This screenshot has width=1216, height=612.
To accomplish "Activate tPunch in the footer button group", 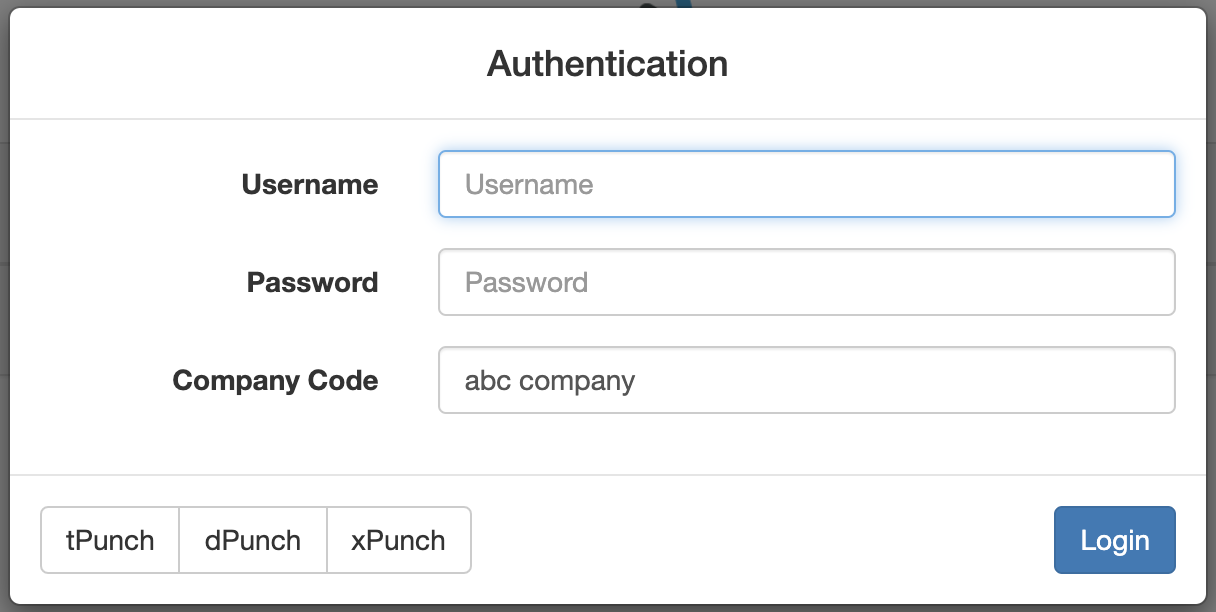I will (110, 540).
